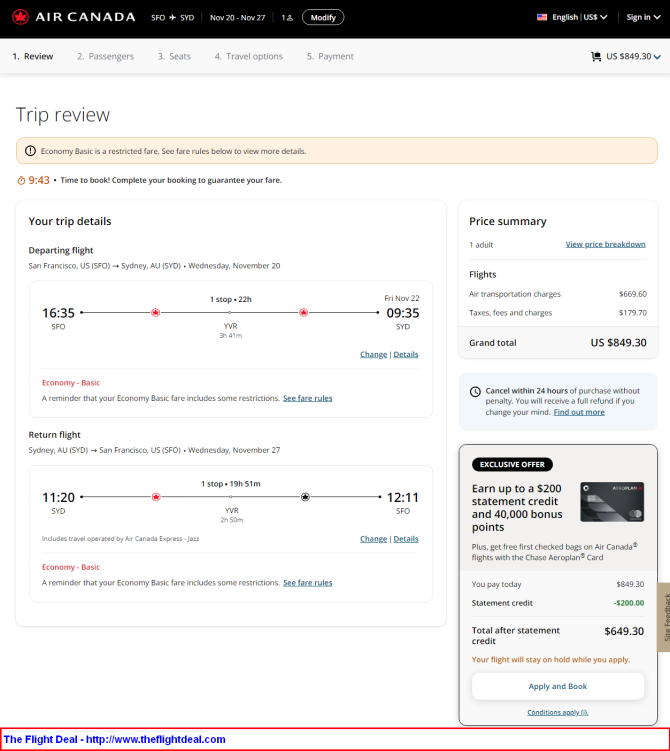The width and height of the screenshot is (670, 751).
Task: Open See fare rules for return flight
Action: pos(307,583)
